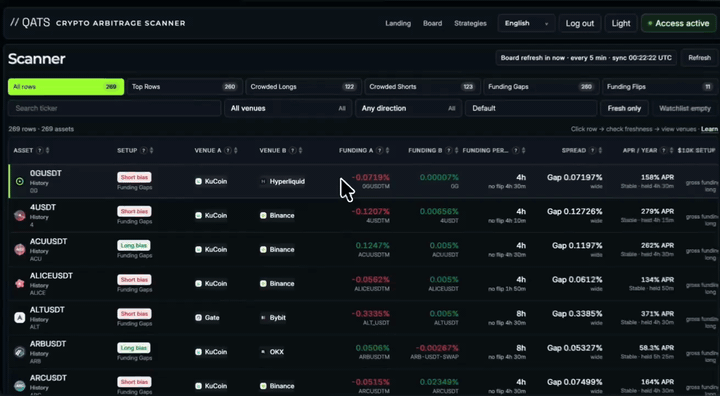
Task: Click the board refresh status text
Action: (586, 58)
